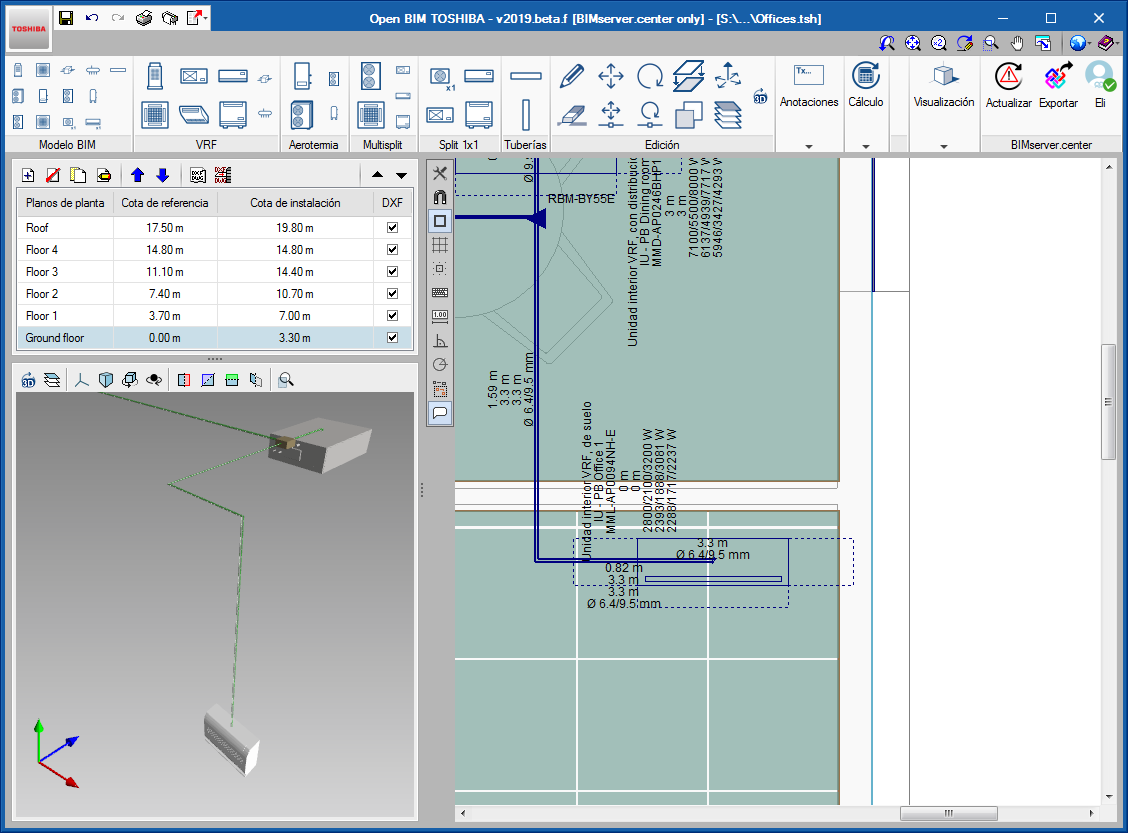Viewport: 1128px width, 833px height.
Task: Toggle DXF checkbox for Roof
Action: (x=392, y=227)
